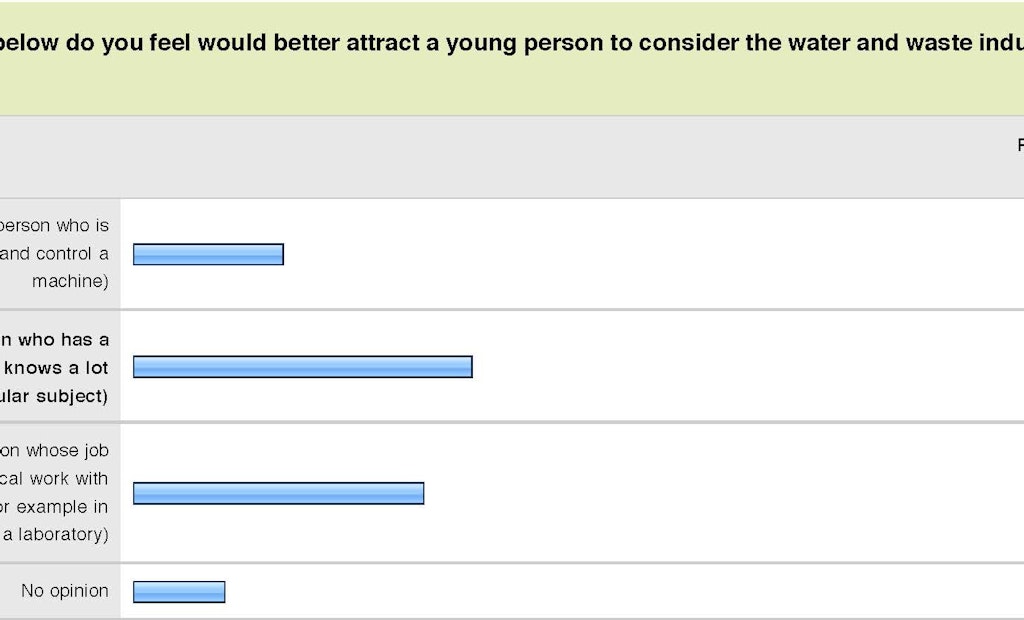Click the short blue 'No opinion' bar

point(179,592)
